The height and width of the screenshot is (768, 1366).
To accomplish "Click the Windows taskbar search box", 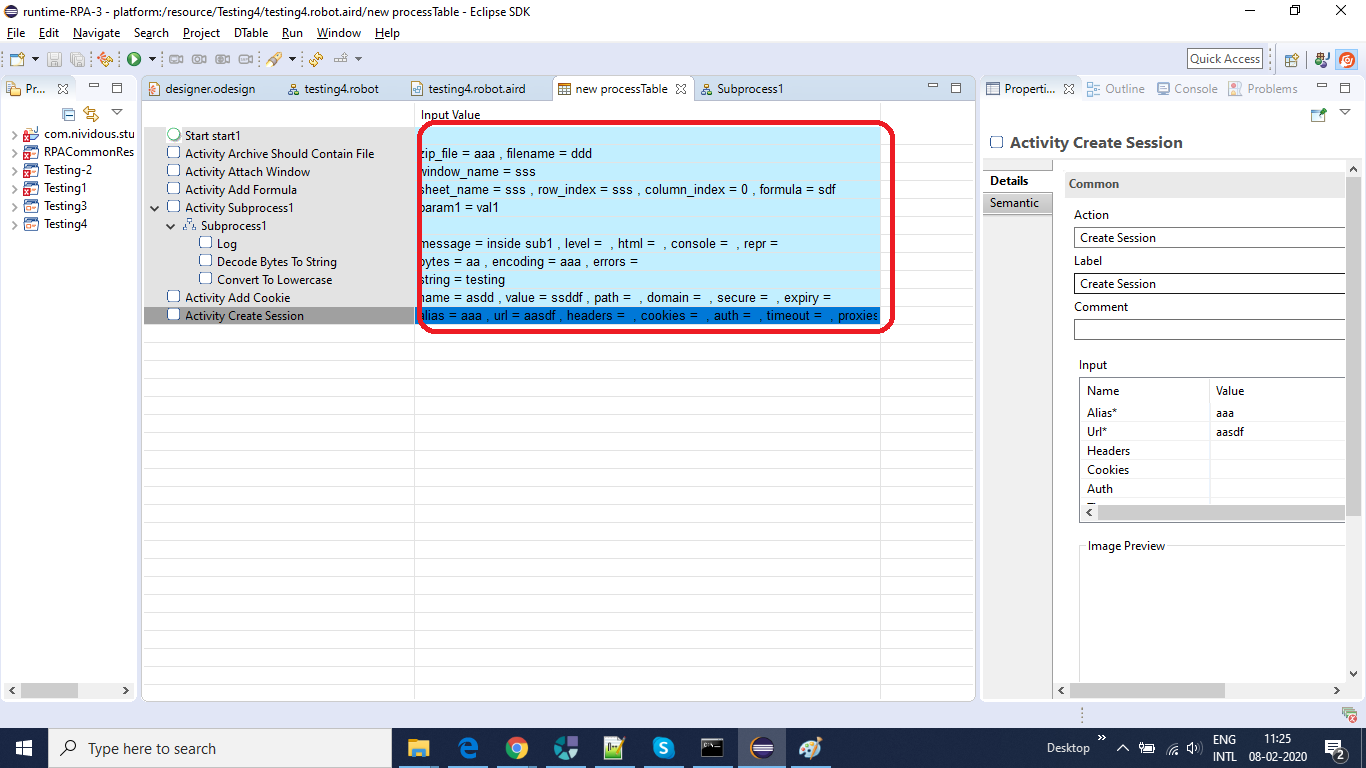I will coord(219,748).
